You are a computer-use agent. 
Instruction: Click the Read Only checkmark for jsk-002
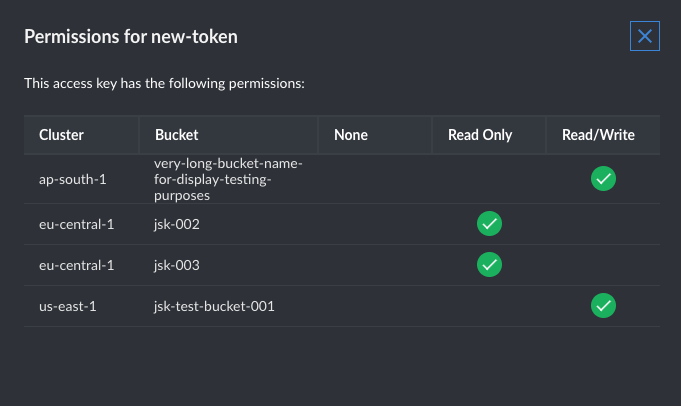pyautogui.click(x=489, y=224)
